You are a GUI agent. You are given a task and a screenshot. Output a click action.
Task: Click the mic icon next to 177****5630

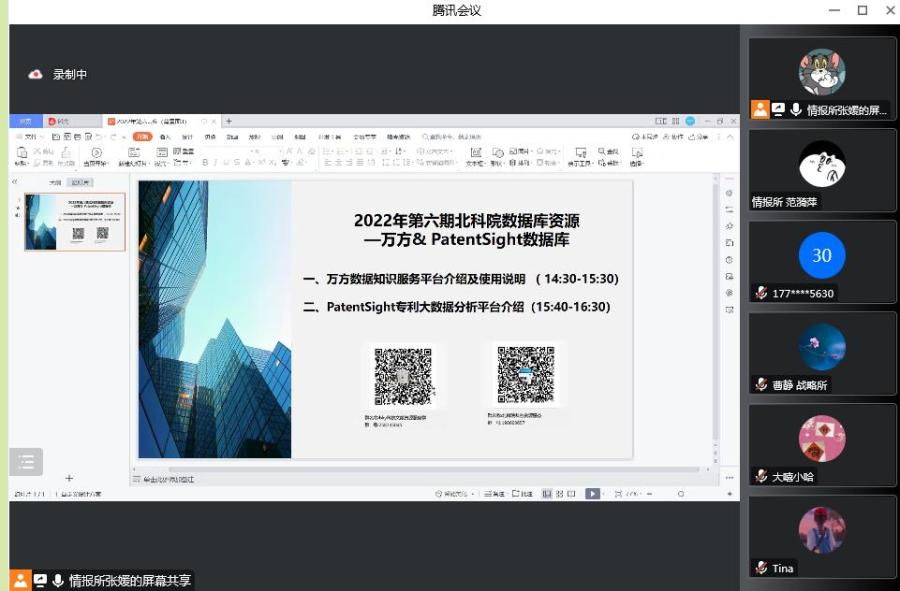click(x=761, y=293)
